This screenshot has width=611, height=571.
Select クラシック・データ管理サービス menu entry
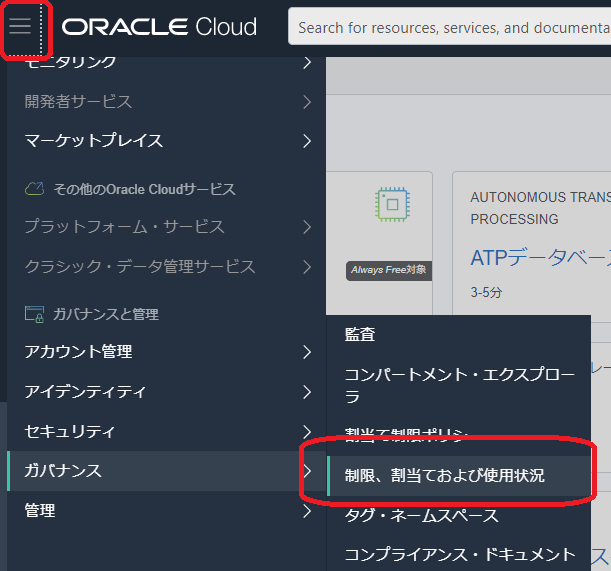[x=140, y=267]
